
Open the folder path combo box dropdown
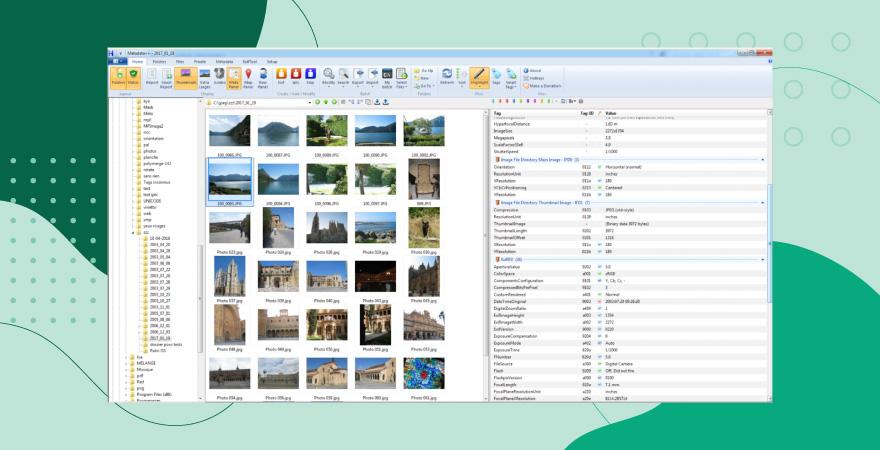click(x=310, y=102)
